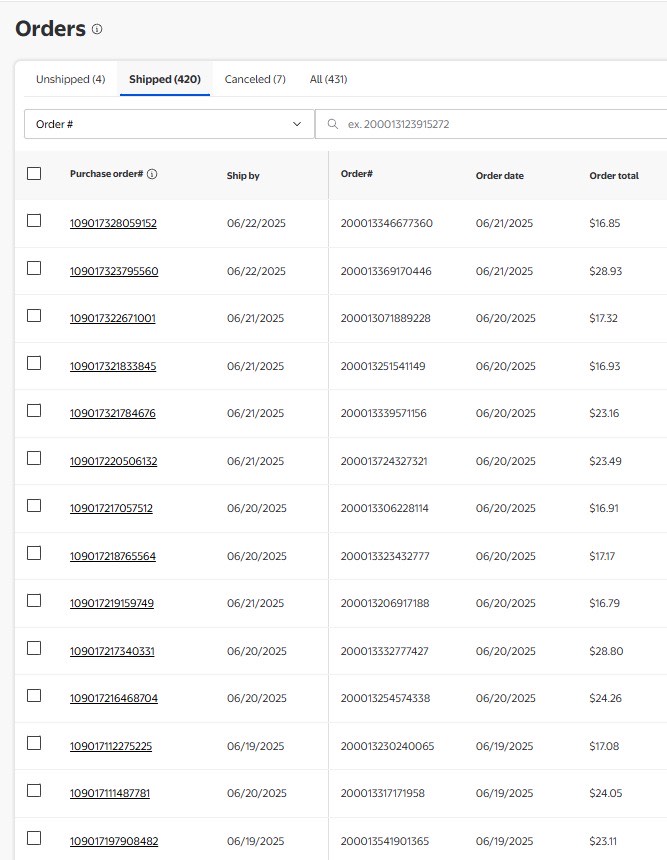Click the search magnifier icon
Image resolution: width=667 pixels, height=860 pixels.
click(332, 124)
